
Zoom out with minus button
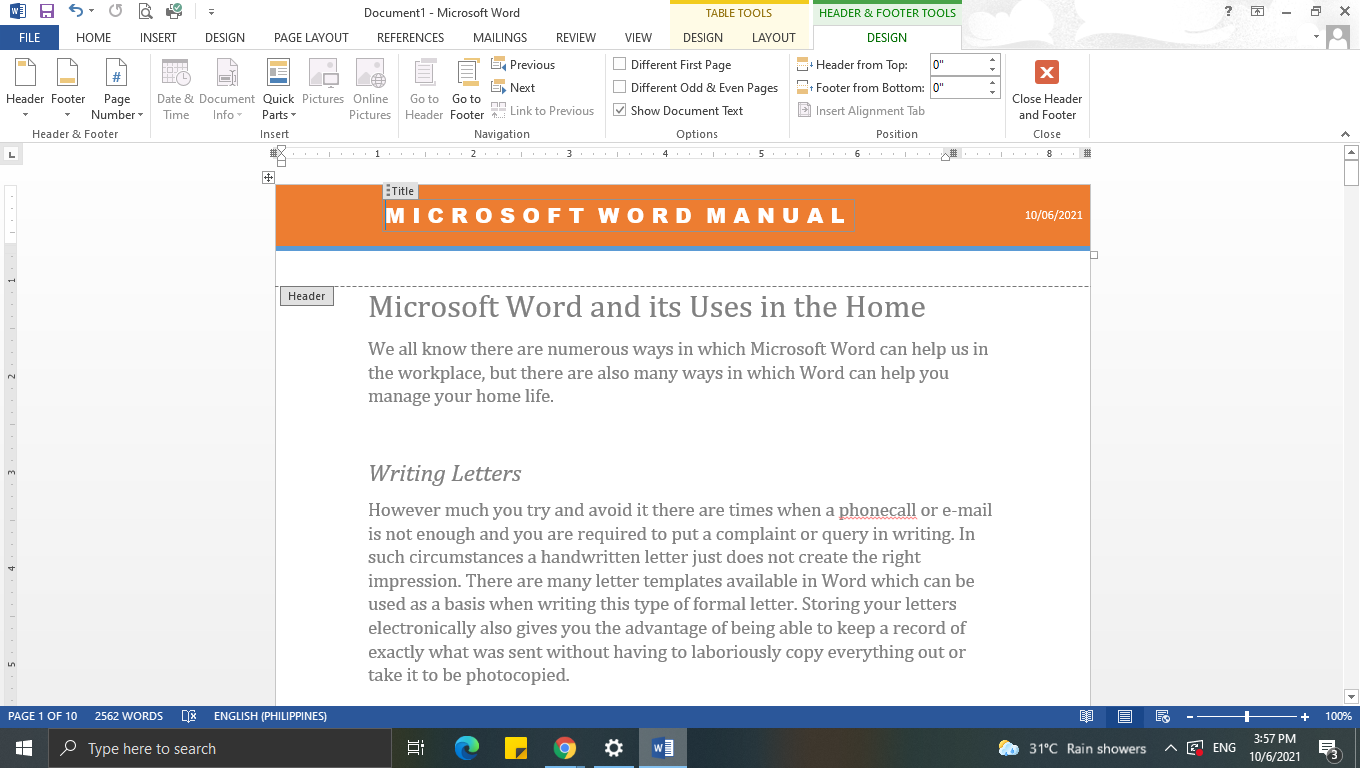pyautogui.click(x=1189, y=716)
